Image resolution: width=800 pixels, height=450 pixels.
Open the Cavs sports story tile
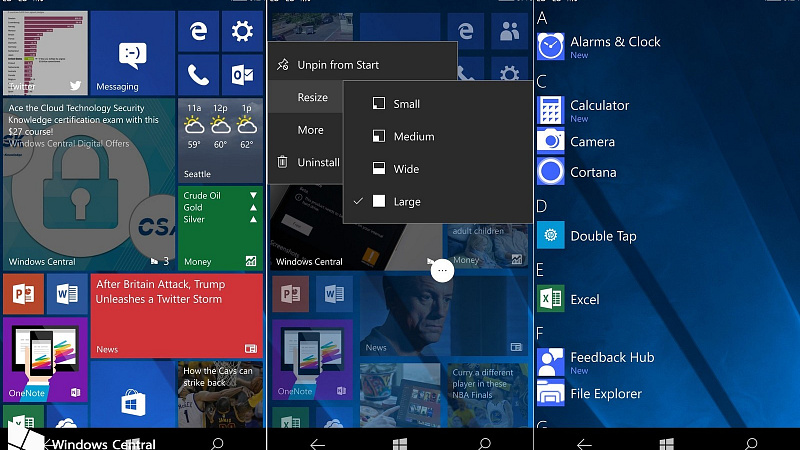(x=220, y=394)
